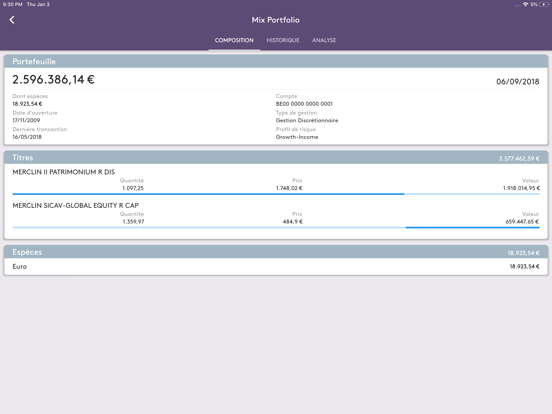
Task: Tap price 484,9 €
Action: pos(293,222)
